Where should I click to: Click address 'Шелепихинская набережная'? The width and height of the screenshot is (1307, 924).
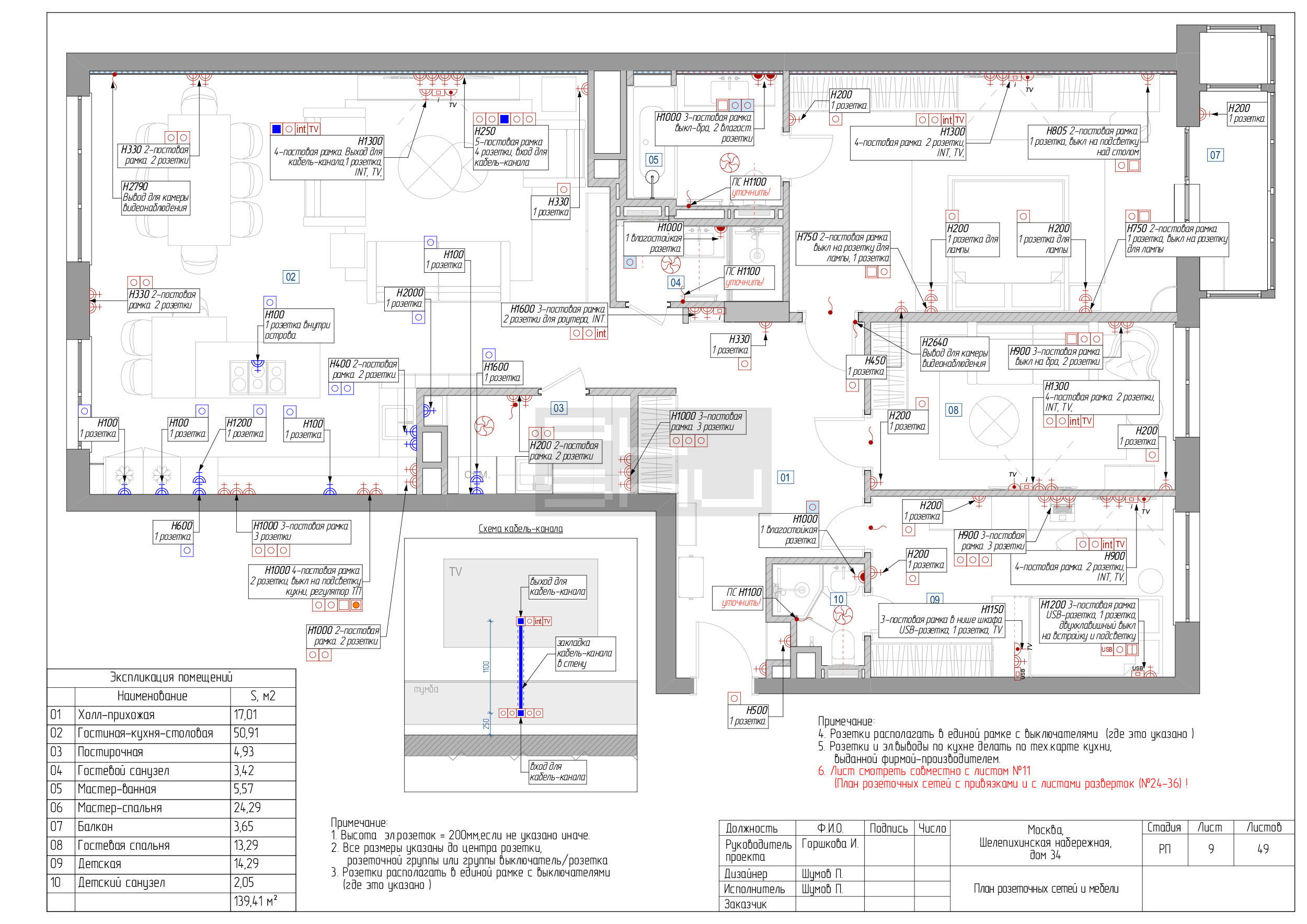(1046, 843)
